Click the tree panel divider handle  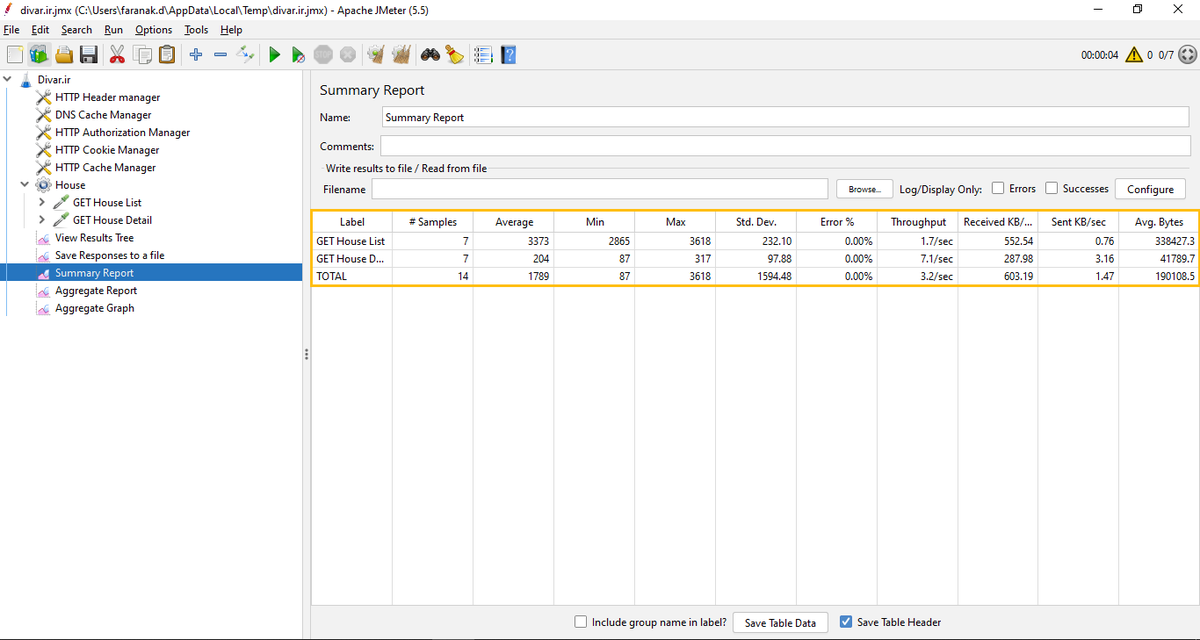click(x=306, y=355)
